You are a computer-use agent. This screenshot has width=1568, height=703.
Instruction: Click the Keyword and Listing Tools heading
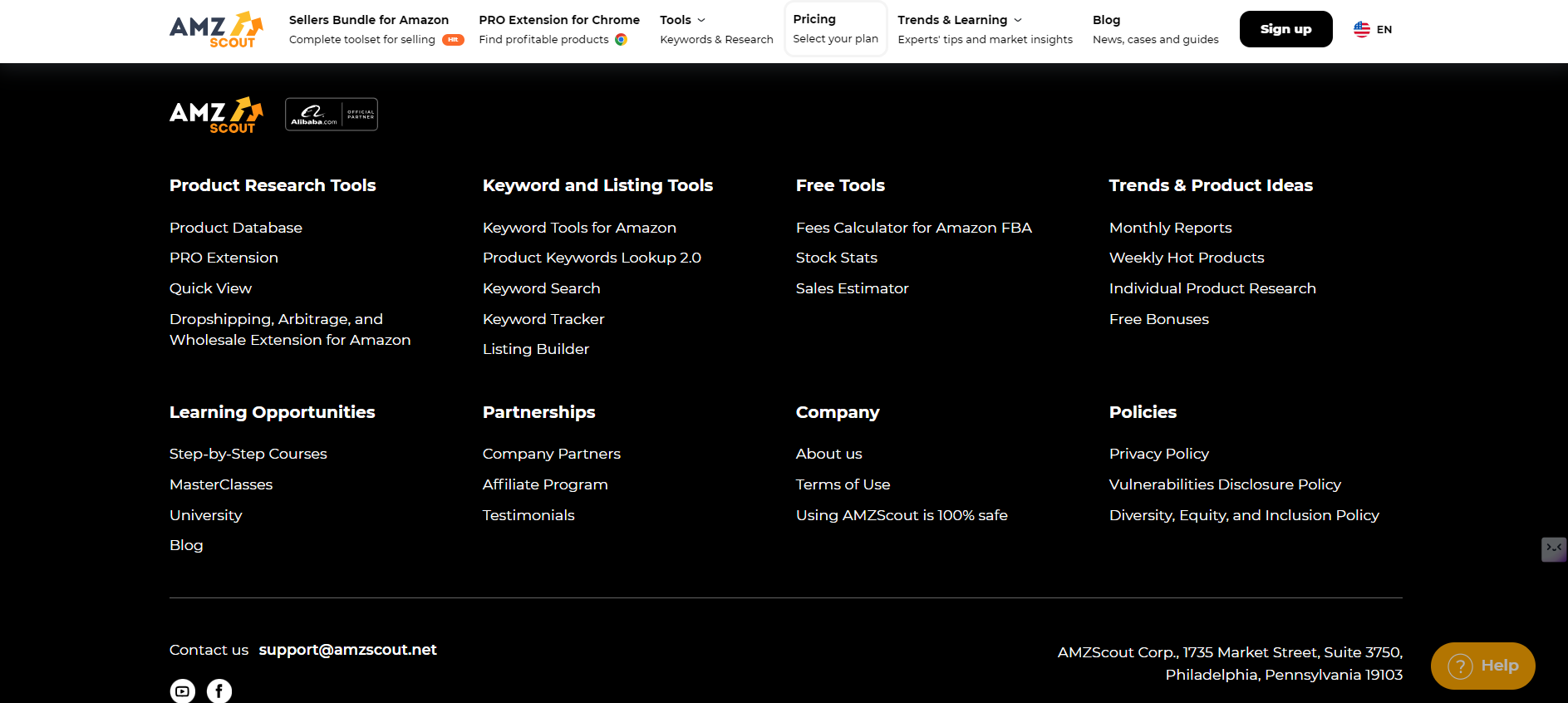597,185
